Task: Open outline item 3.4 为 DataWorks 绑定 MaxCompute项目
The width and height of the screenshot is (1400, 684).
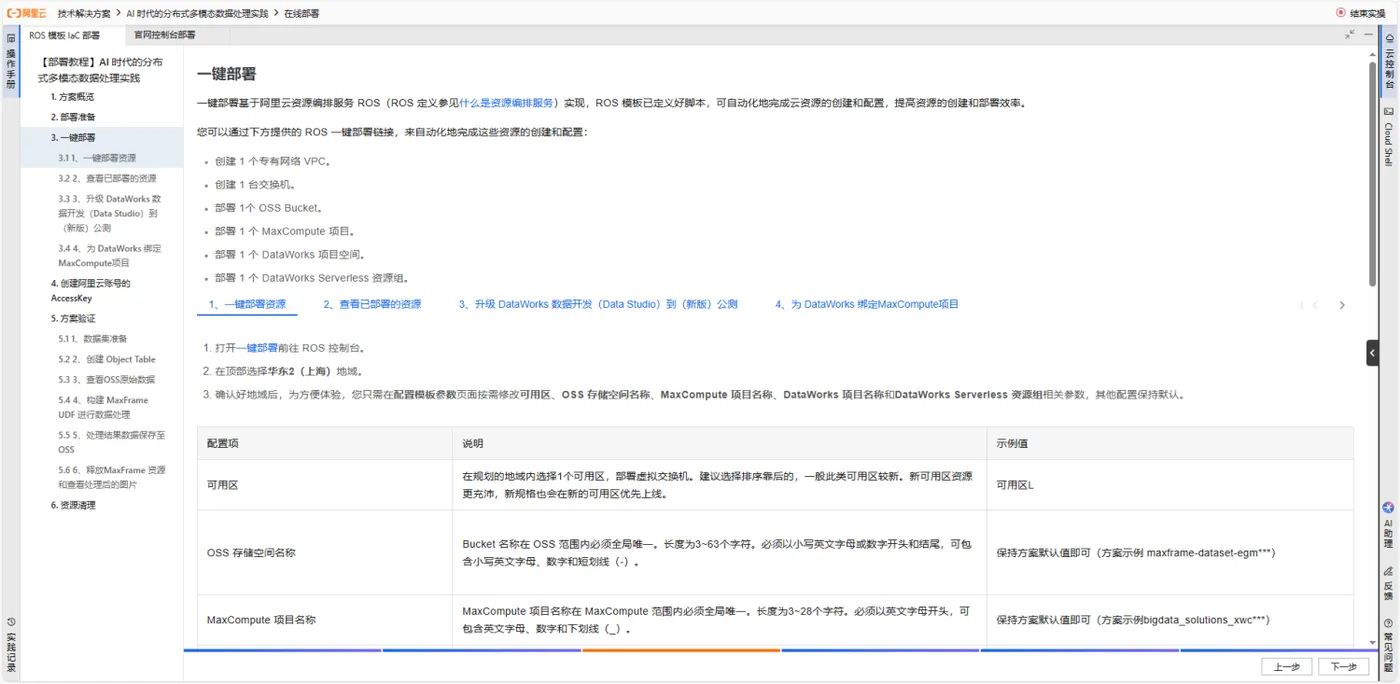Action: pyautogui.click(x=109, y=256)
